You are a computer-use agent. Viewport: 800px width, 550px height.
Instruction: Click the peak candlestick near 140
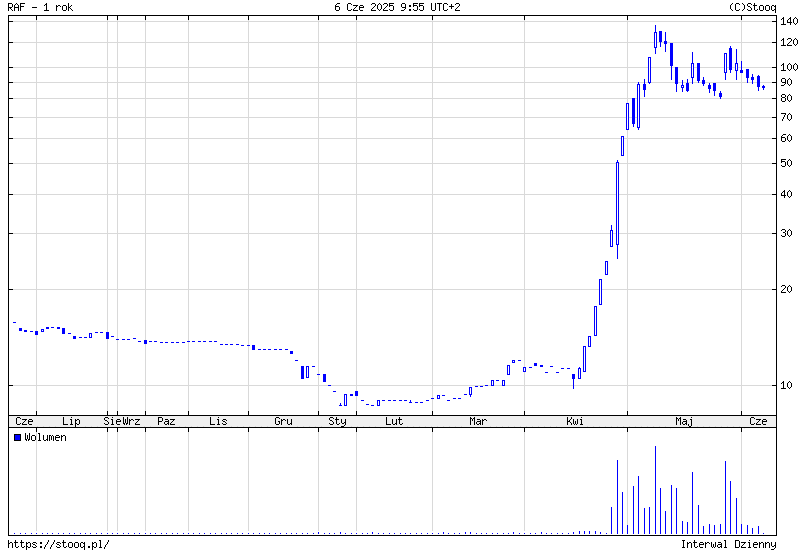[x=656, y=39]
